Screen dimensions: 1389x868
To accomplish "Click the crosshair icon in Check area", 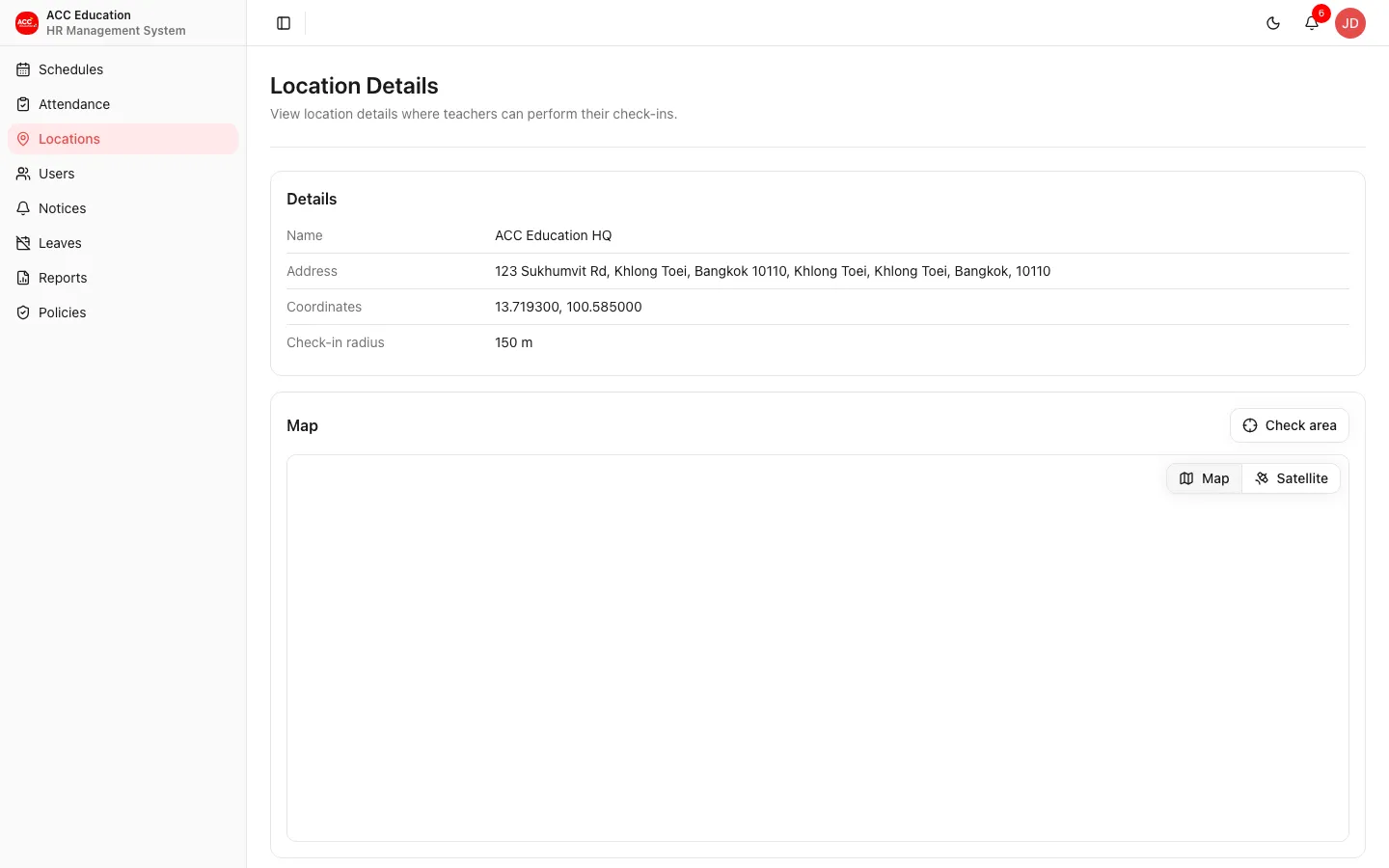I will pos(1250,425).
